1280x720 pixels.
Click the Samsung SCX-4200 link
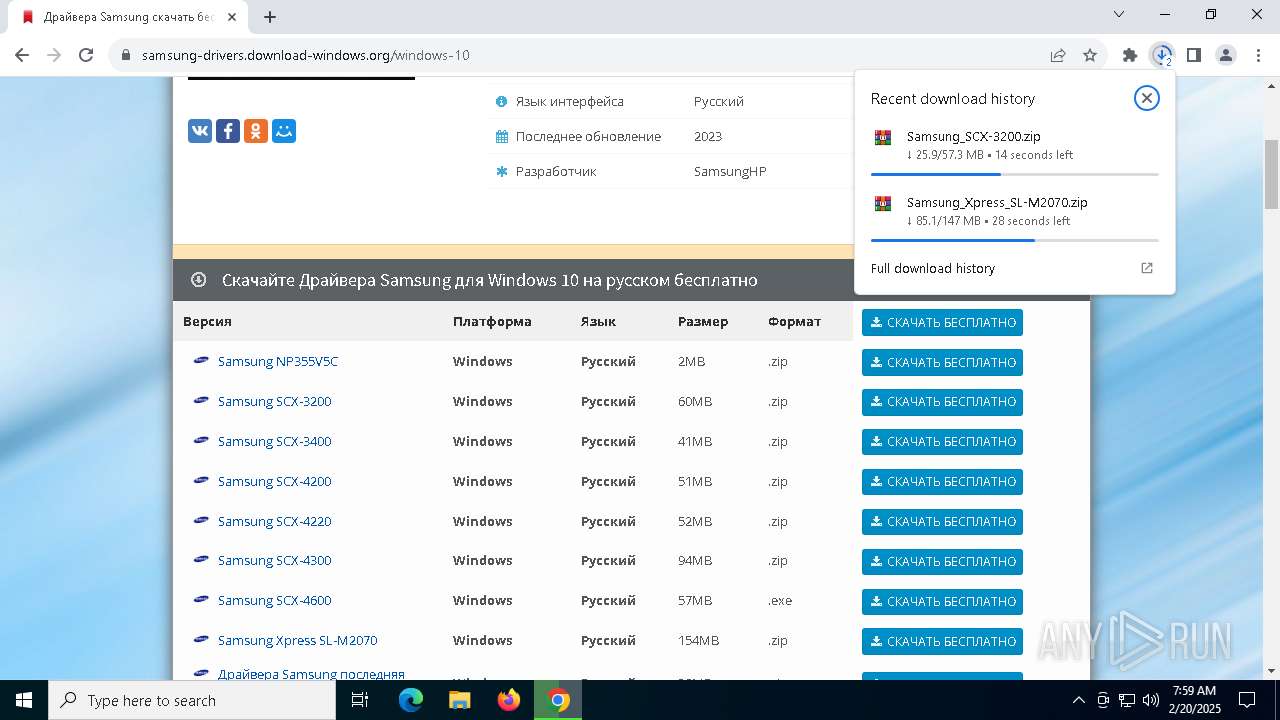click(x=274, y=481)
